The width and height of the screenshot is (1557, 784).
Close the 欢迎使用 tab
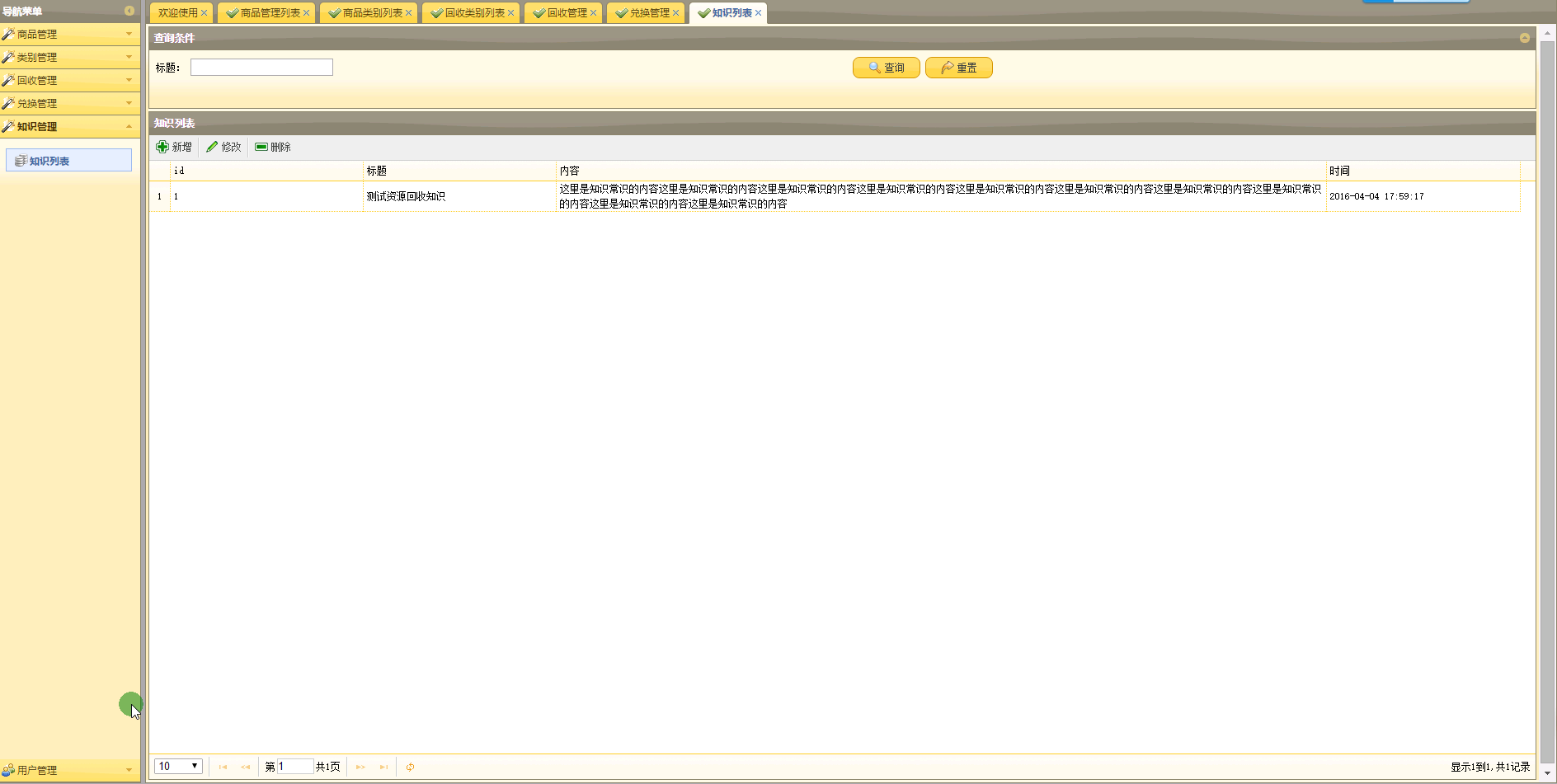tap(204, 12)
